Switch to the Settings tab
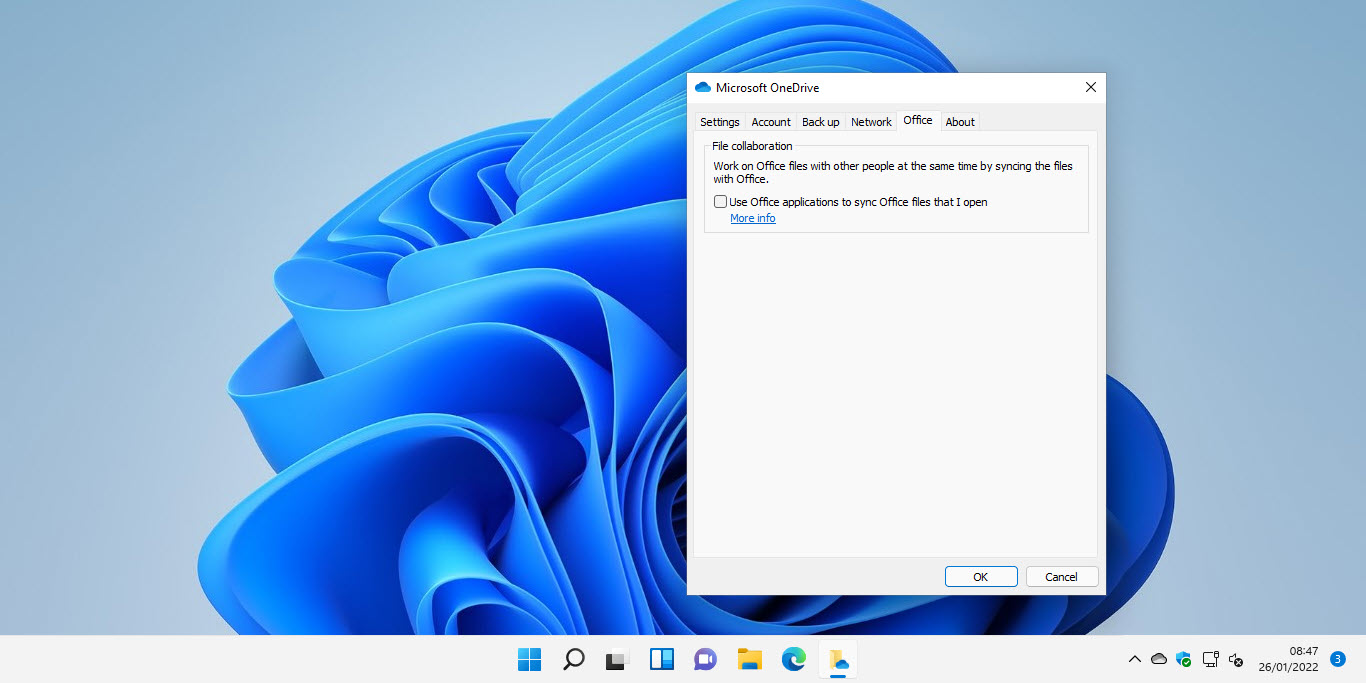Image resolution: width=1366 pixels, height=683 pixels. pyautogui.click(x=719, y=122)
